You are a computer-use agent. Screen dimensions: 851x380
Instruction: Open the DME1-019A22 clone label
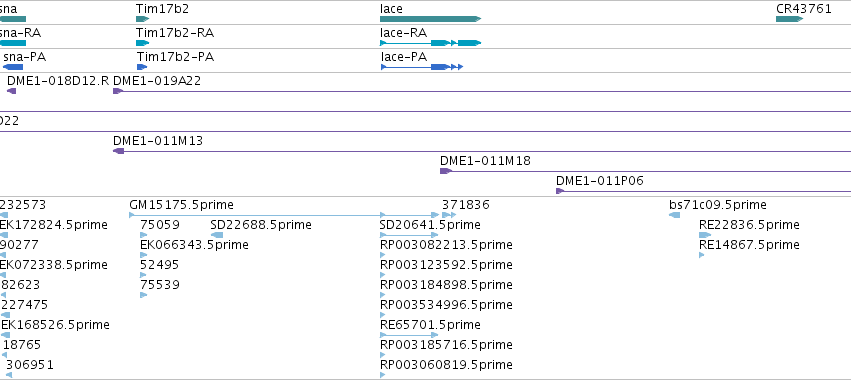coord(157,81)
